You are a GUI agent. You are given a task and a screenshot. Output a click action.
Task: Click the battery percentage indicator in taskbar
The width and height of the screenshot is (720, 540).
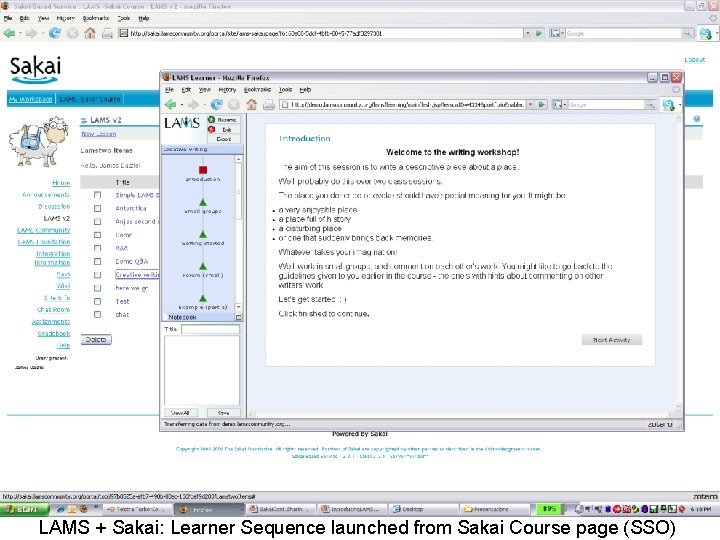pyautogui.click(x=549, y=509)
